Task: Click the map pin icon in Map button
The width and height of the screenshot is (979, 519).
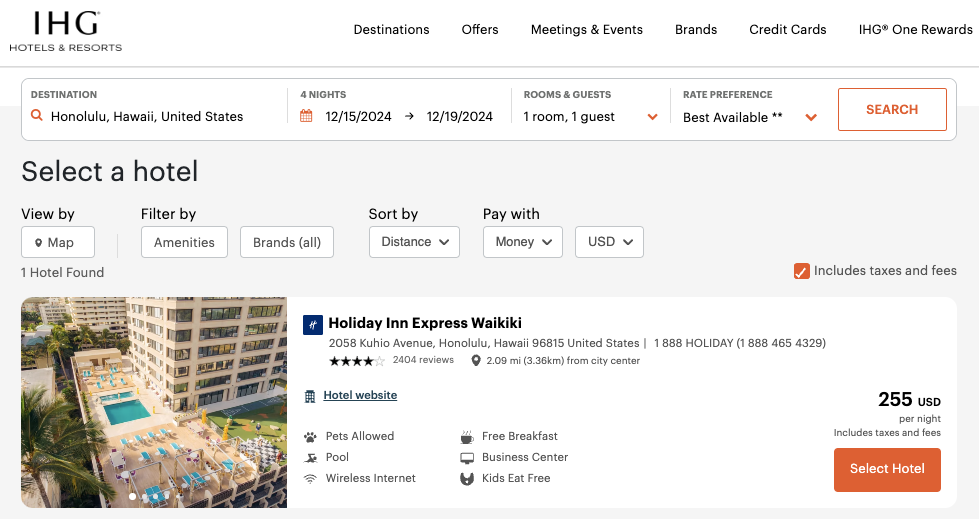Action: [38, 243]
